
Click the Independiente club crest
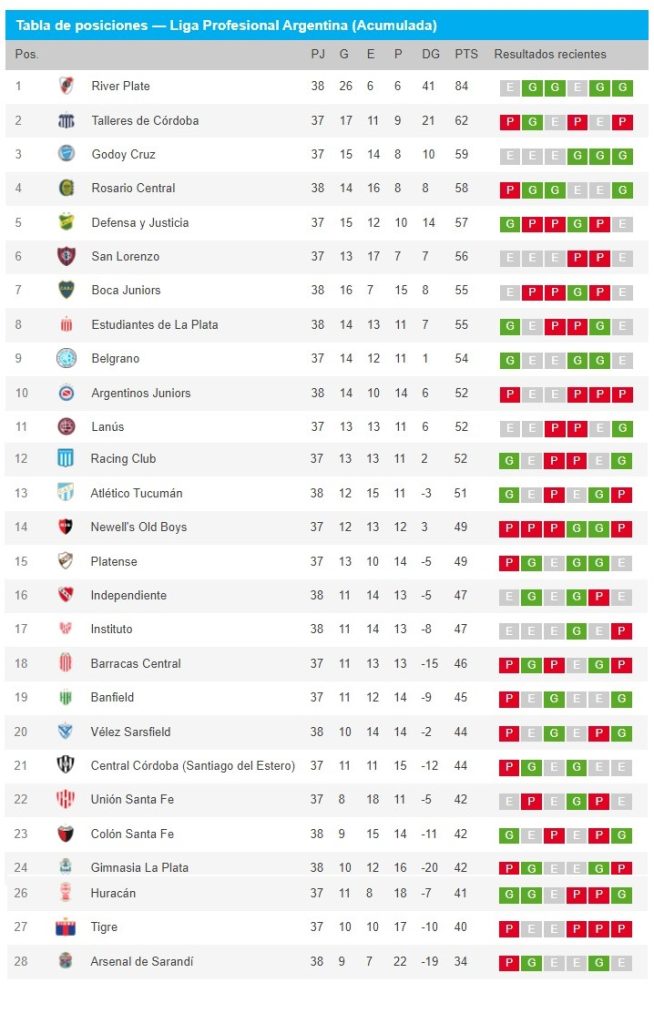pos(65,595)
